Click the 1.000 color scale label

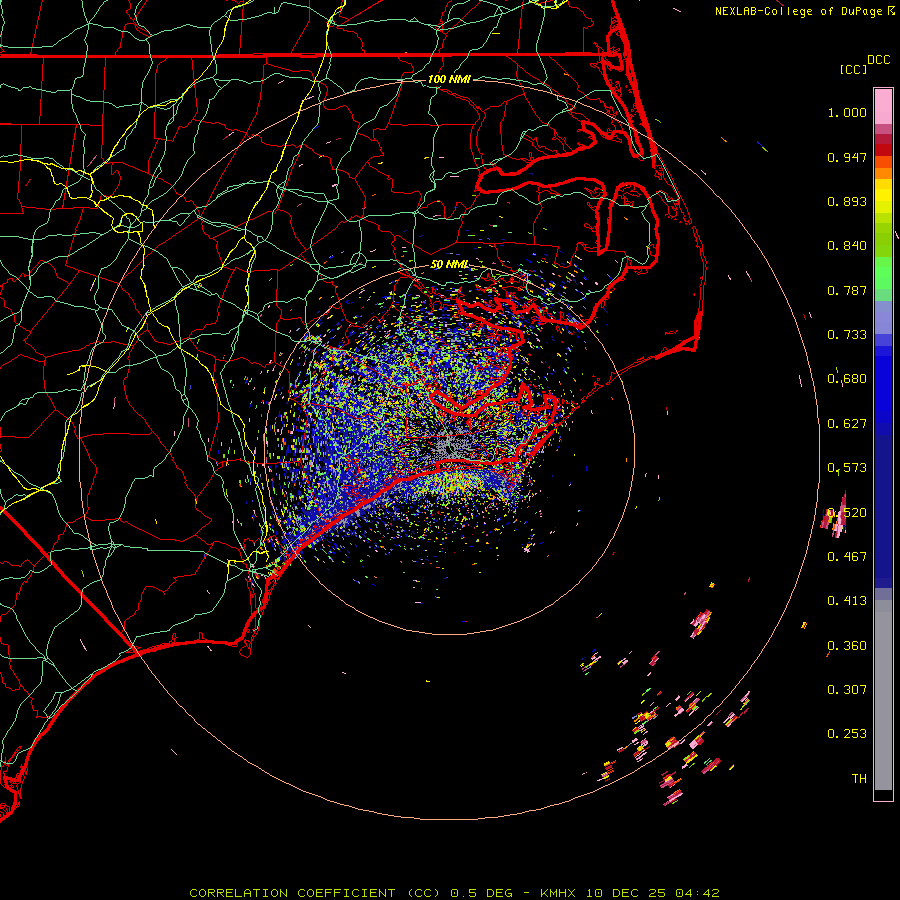click(847, 112)
